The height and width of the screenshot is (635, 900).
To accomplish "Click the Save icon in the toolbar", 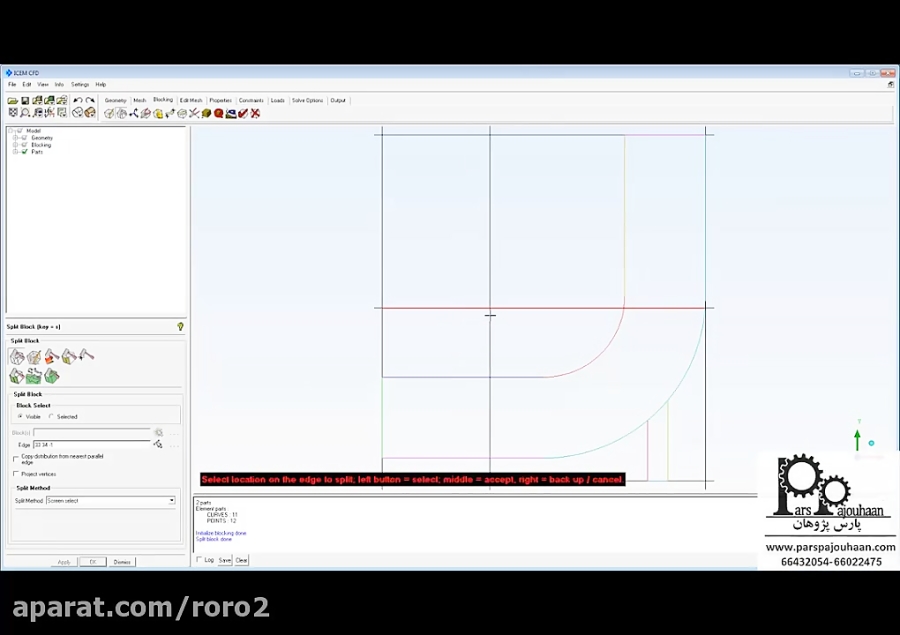I will (26, 100).
